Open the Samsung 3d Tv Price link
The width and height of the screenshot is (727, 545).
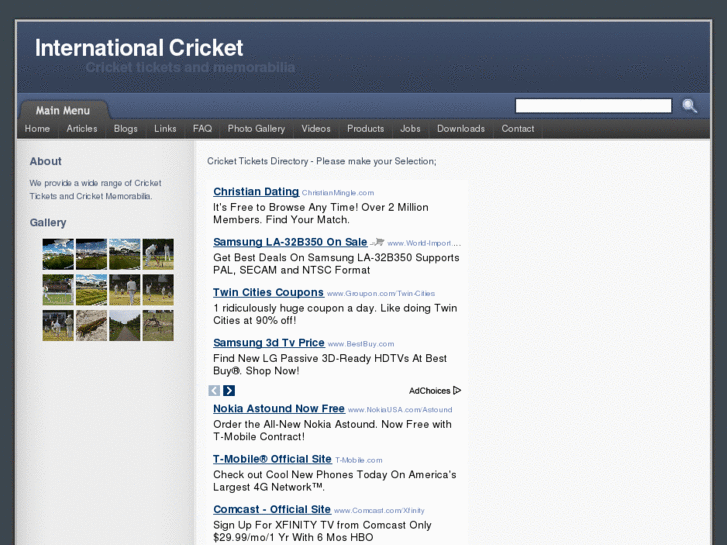pyautogui.click(x=269, y=343)
